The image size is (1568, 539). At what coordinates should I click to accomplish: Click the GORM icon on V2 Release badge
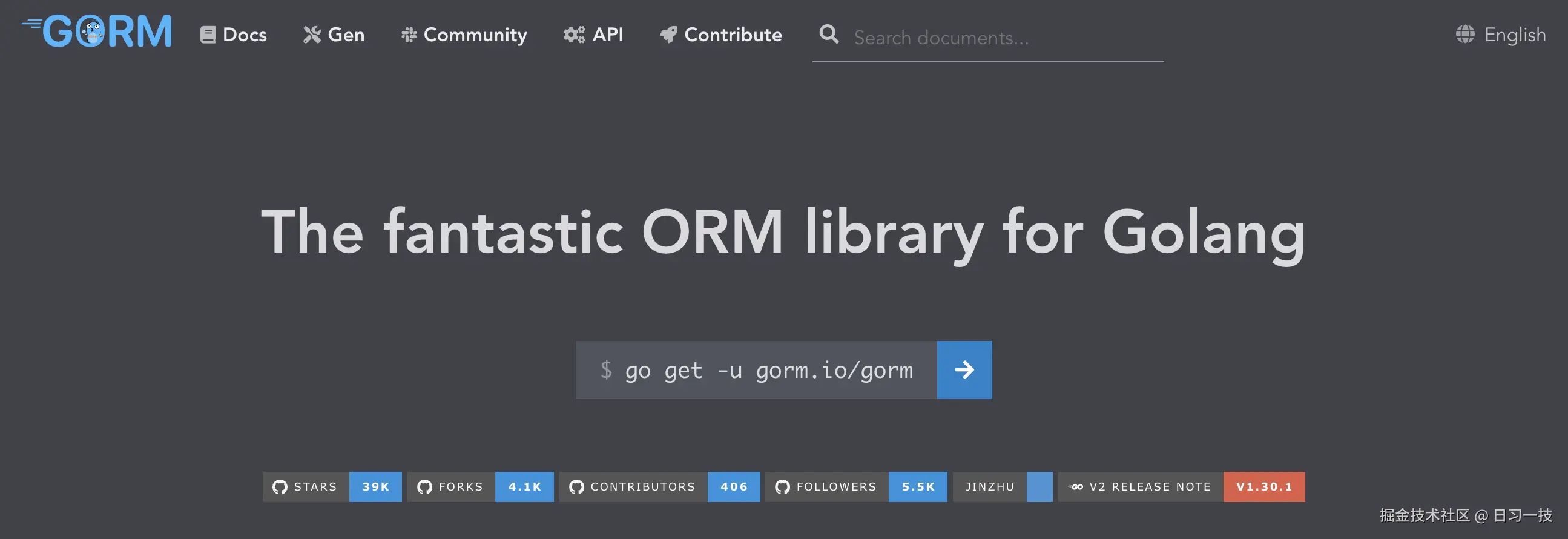[1076, 487]
